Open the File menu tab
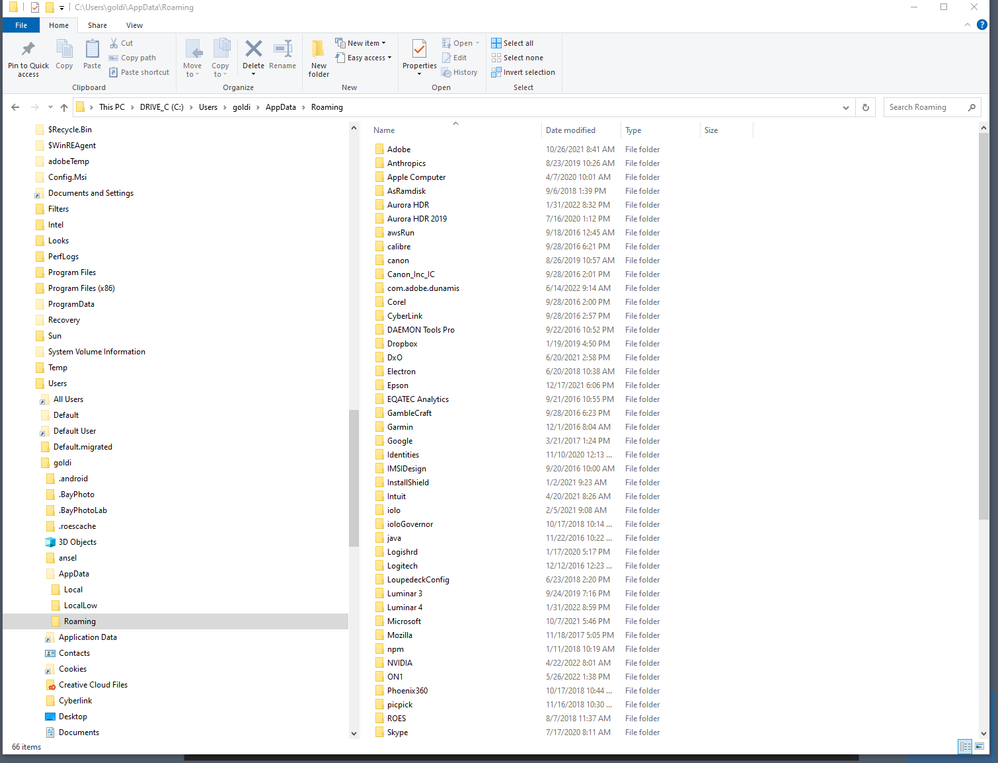This screenshot has width=998, height=763. pos(21,25)
